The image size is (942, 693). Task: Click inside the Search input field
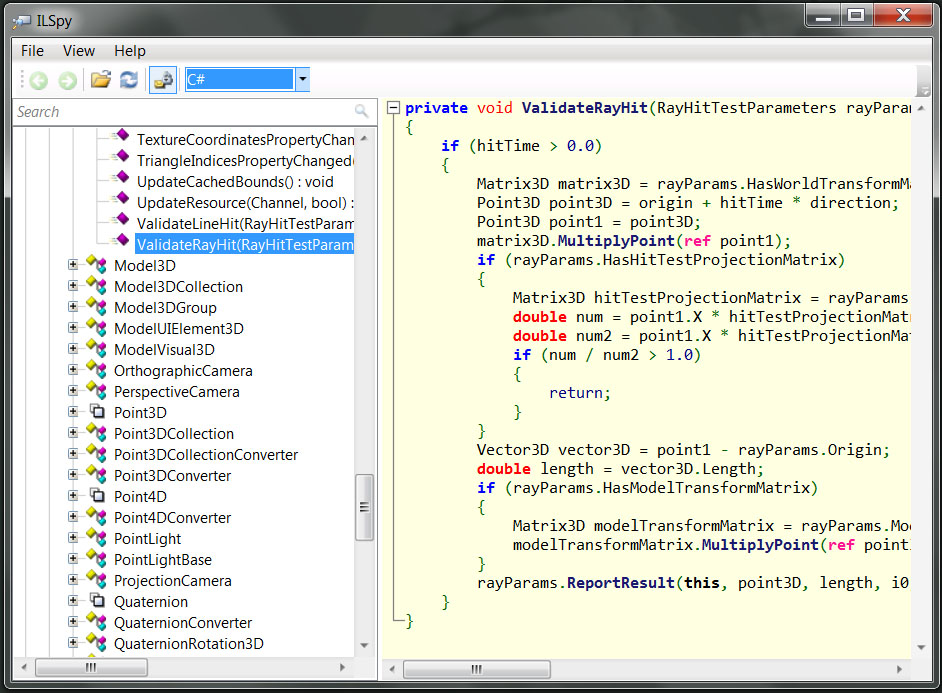[x=183, y=112]
